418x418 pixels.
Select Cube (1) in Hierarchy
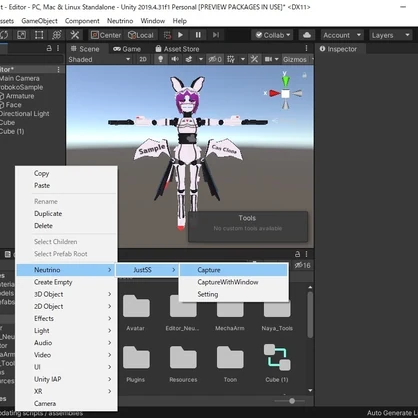click(x=12, y=131)
